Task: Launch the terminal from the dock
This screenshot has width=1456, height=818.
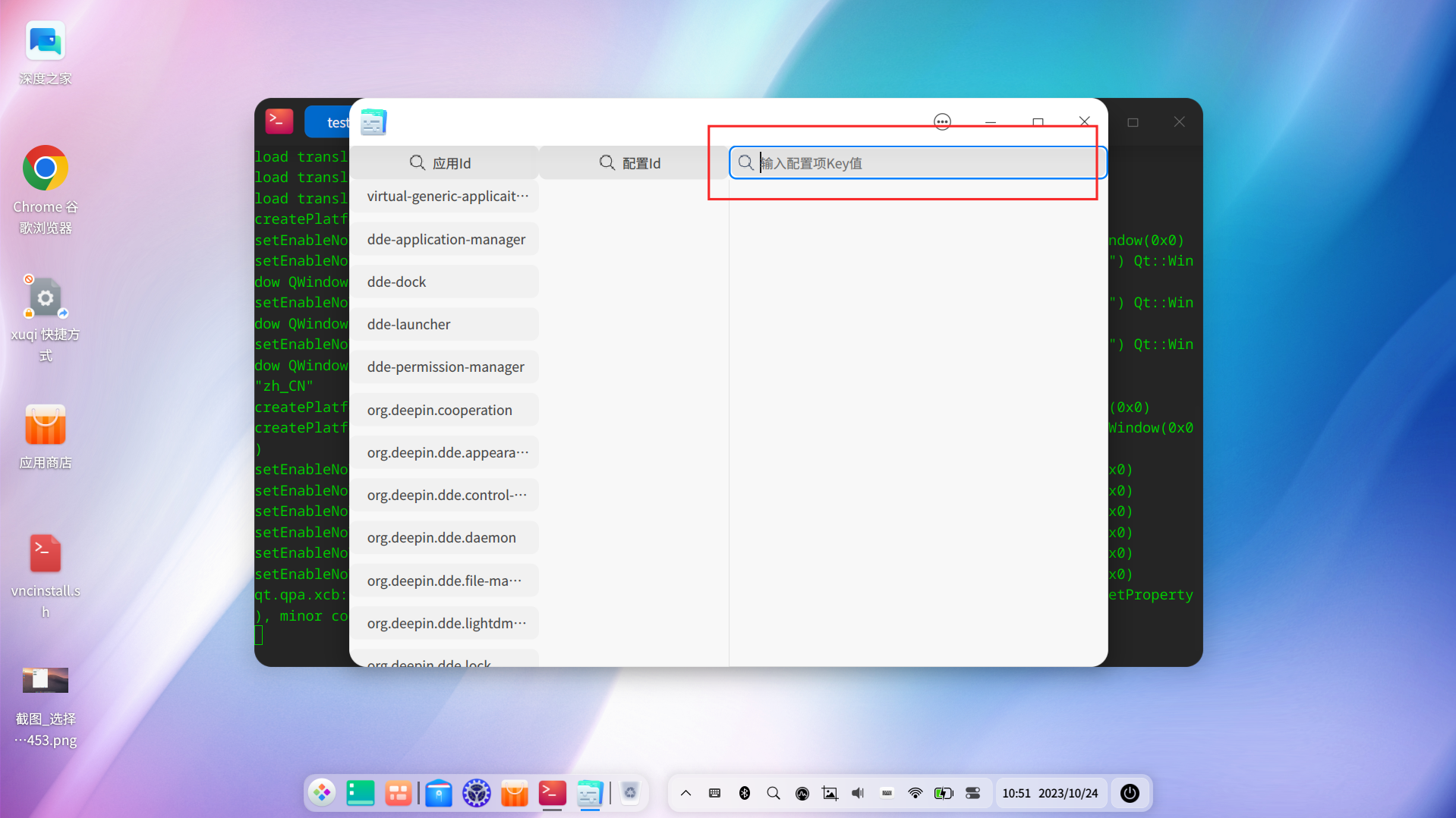Action: (553, 793)
